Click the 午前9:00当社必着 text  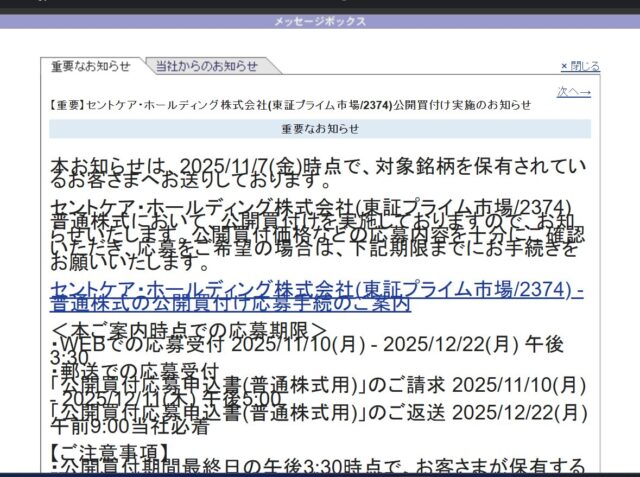129,428
